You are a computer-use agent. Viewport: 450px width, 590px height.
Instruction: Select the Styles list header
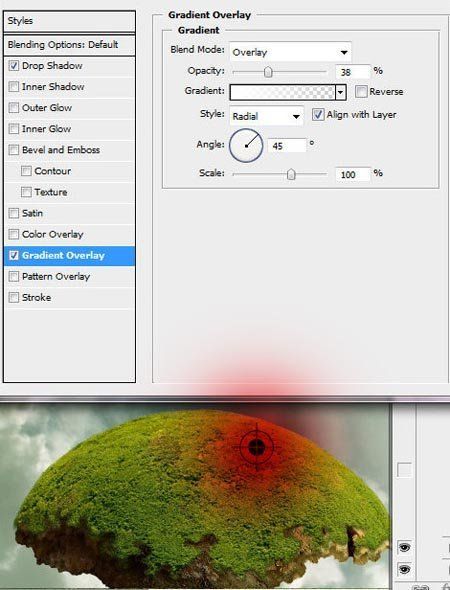coord(69,21)
